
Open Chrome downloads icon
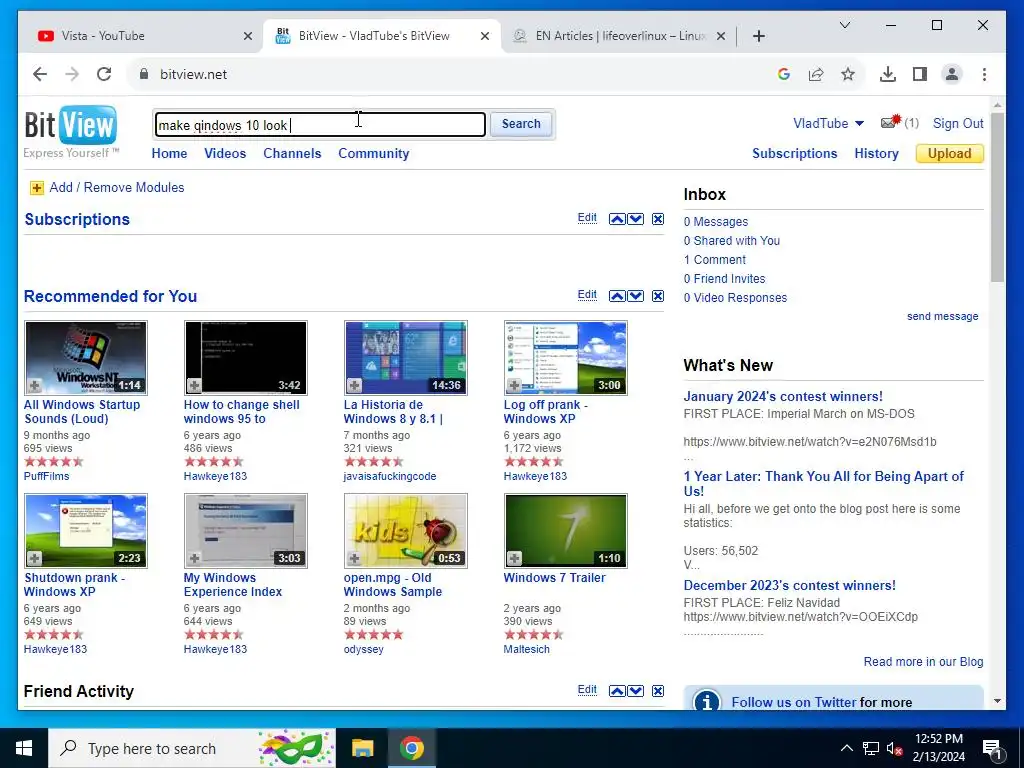pyautogui.click(x=888, y=74)
